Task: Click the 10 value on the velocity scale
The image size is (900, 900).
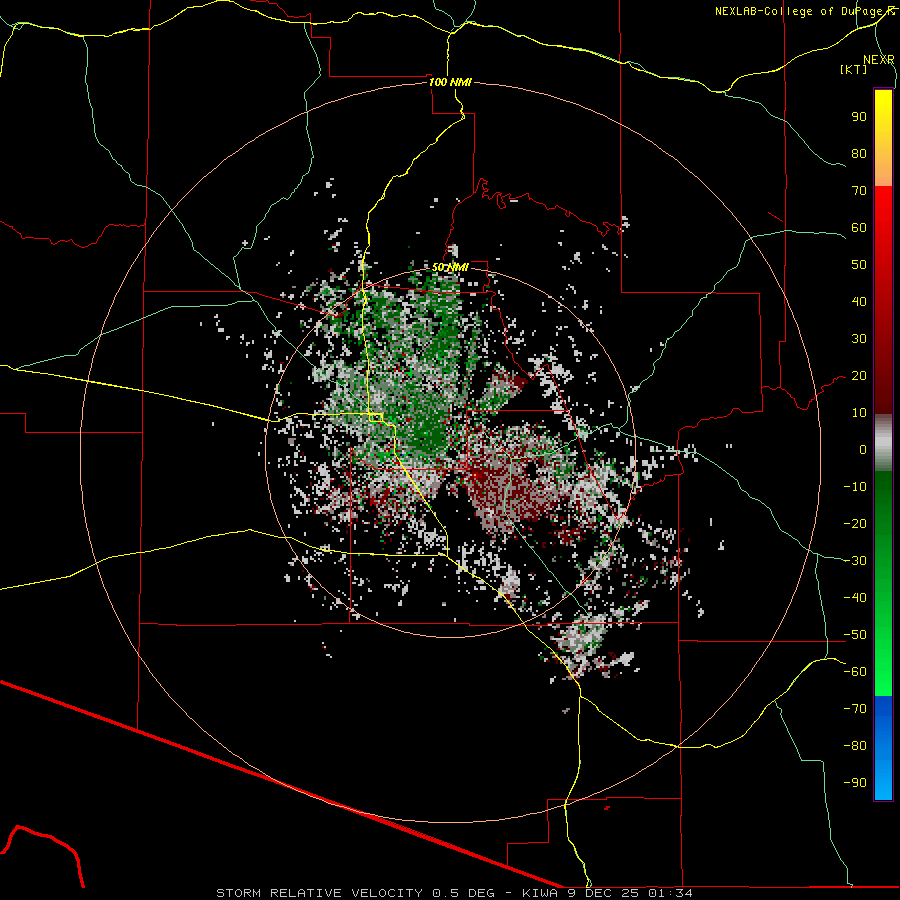Action: tap(859, 413)
